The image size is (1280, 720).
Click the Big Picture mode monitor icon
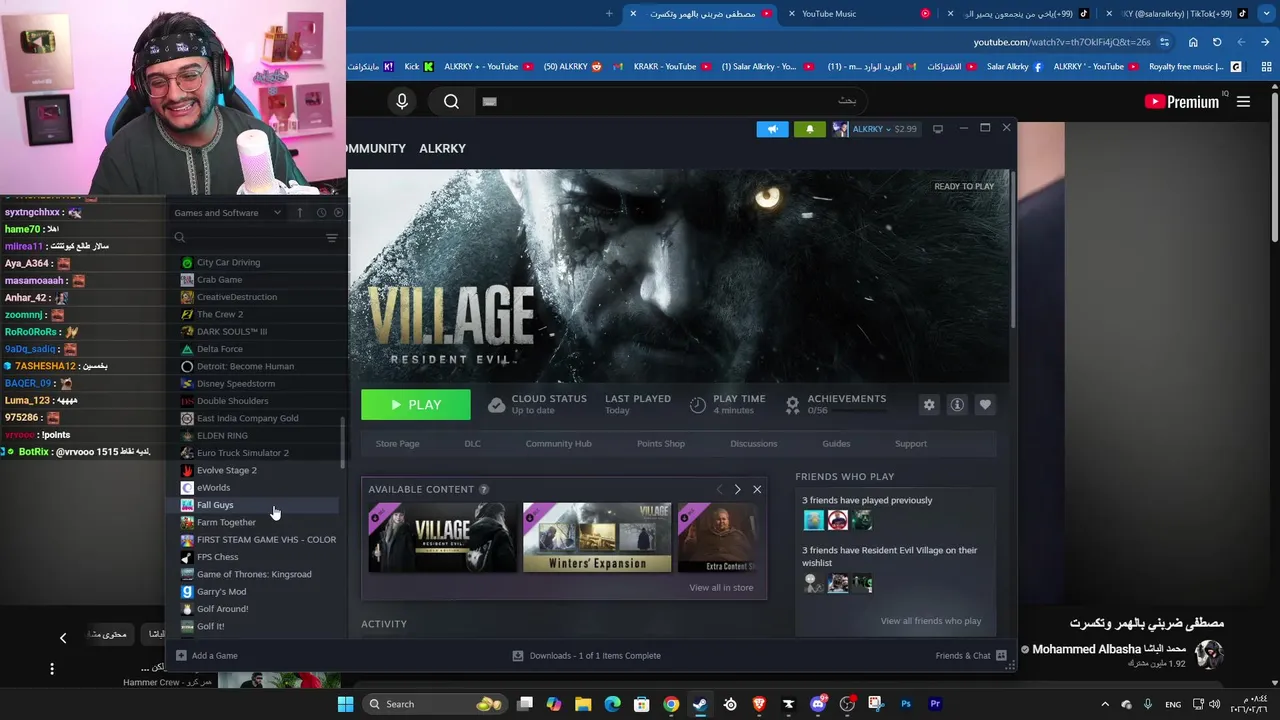point(938,129)
